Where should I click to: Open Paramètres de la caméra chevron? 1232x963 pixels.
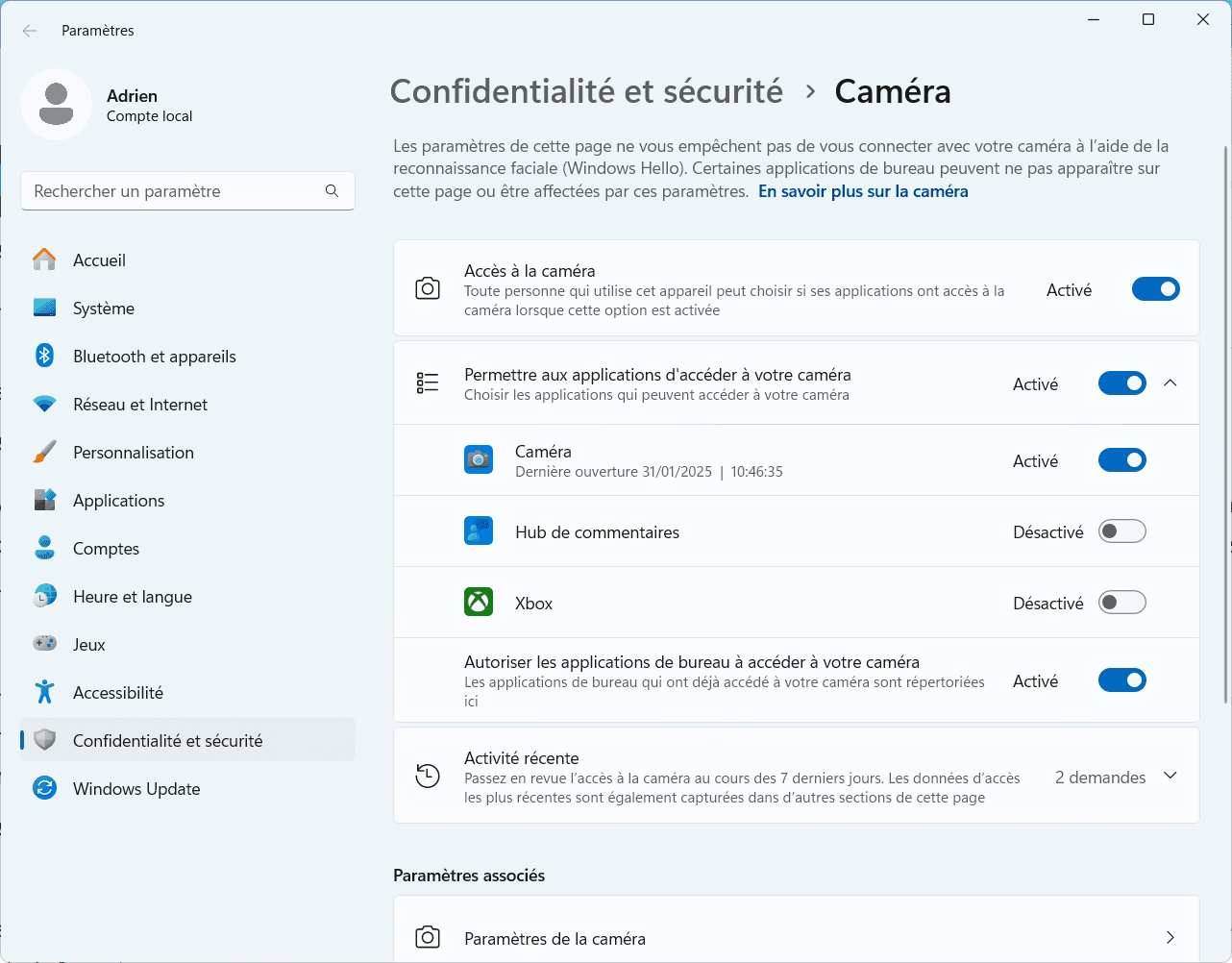pyautogui.click(x=1170, y=937)
